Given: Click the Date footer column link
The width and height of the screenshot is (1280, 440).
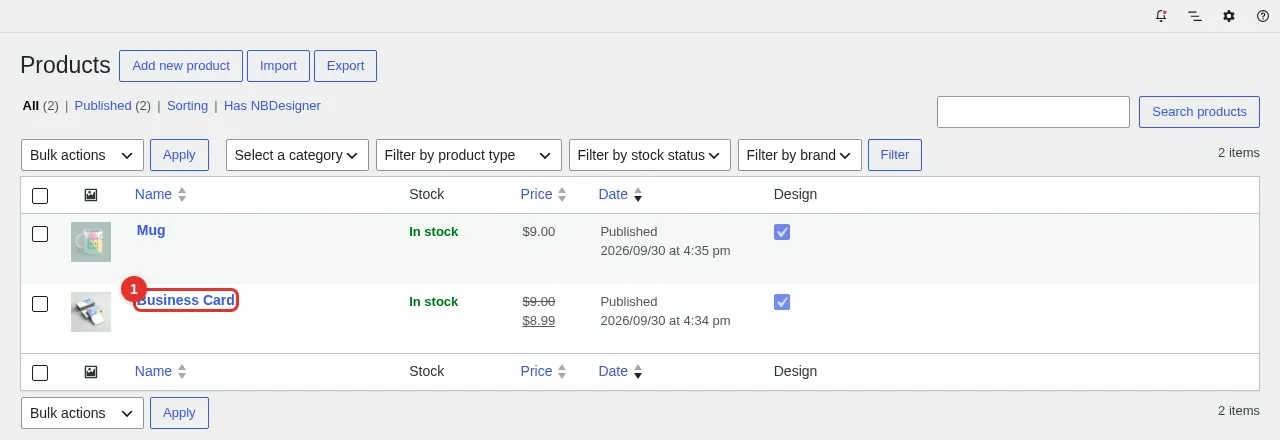Looking at the screenshot, I should (613, 372).
